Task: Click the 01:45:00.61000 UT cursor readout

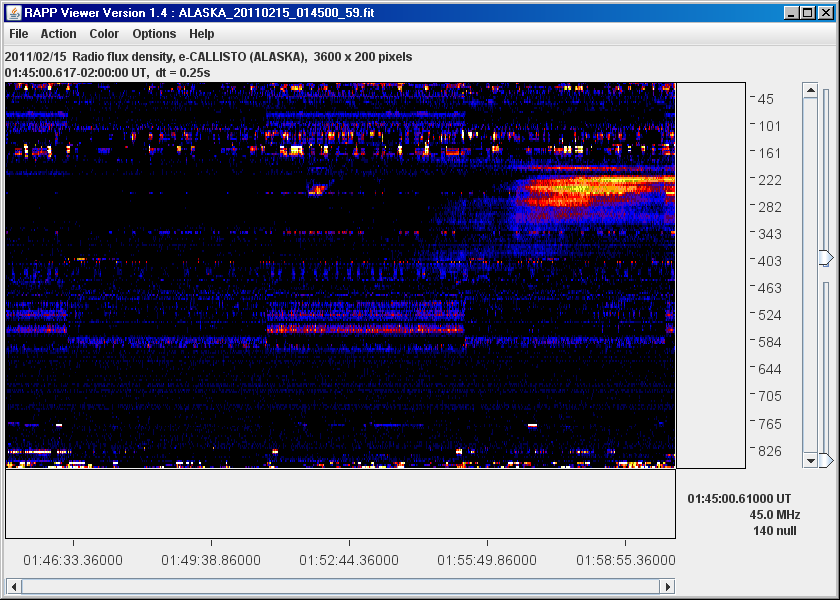Action: 739,499
